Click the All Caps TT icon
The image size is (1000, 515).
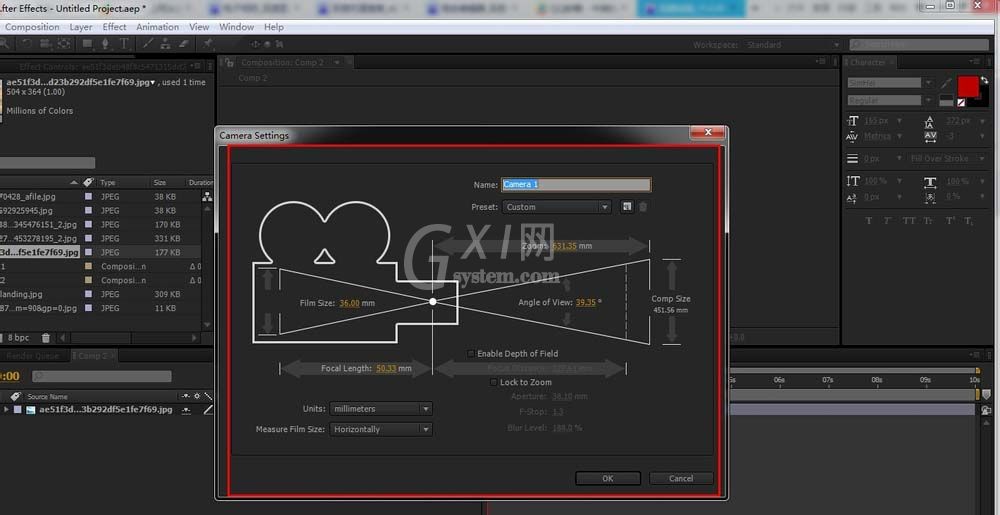click(909, 221)
